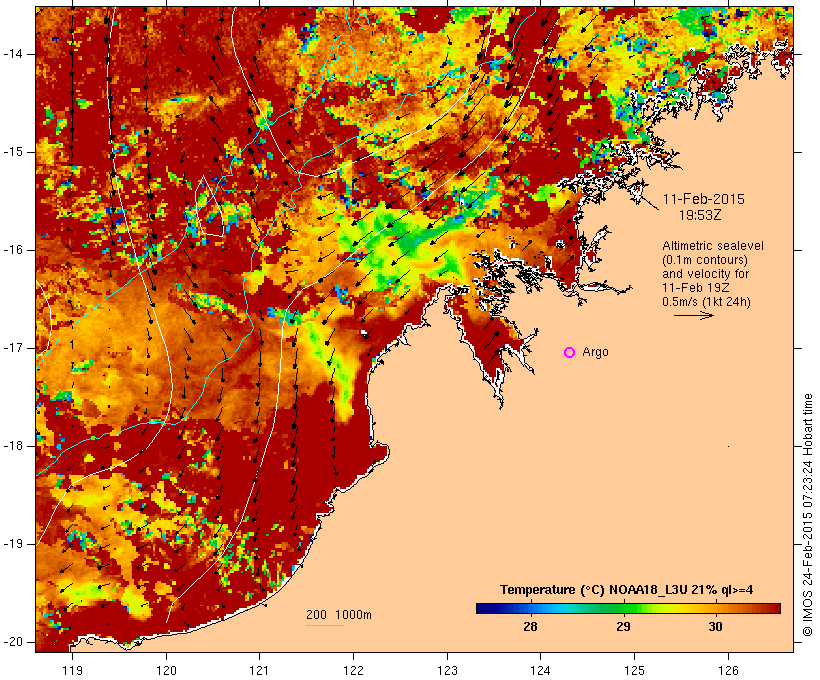Click the latitude label '-19'
Viewport: 820px width, 680px height.
click(x=12, y=544)
